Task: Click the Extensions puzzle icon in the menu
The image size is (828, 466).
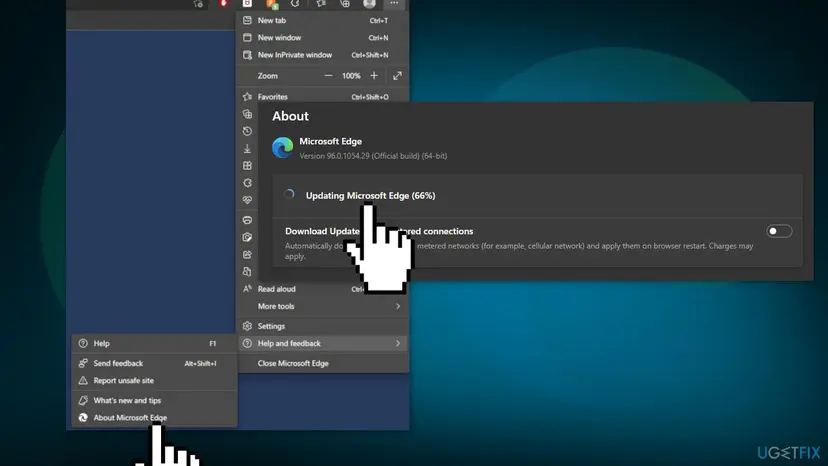Action: point(247,183)
